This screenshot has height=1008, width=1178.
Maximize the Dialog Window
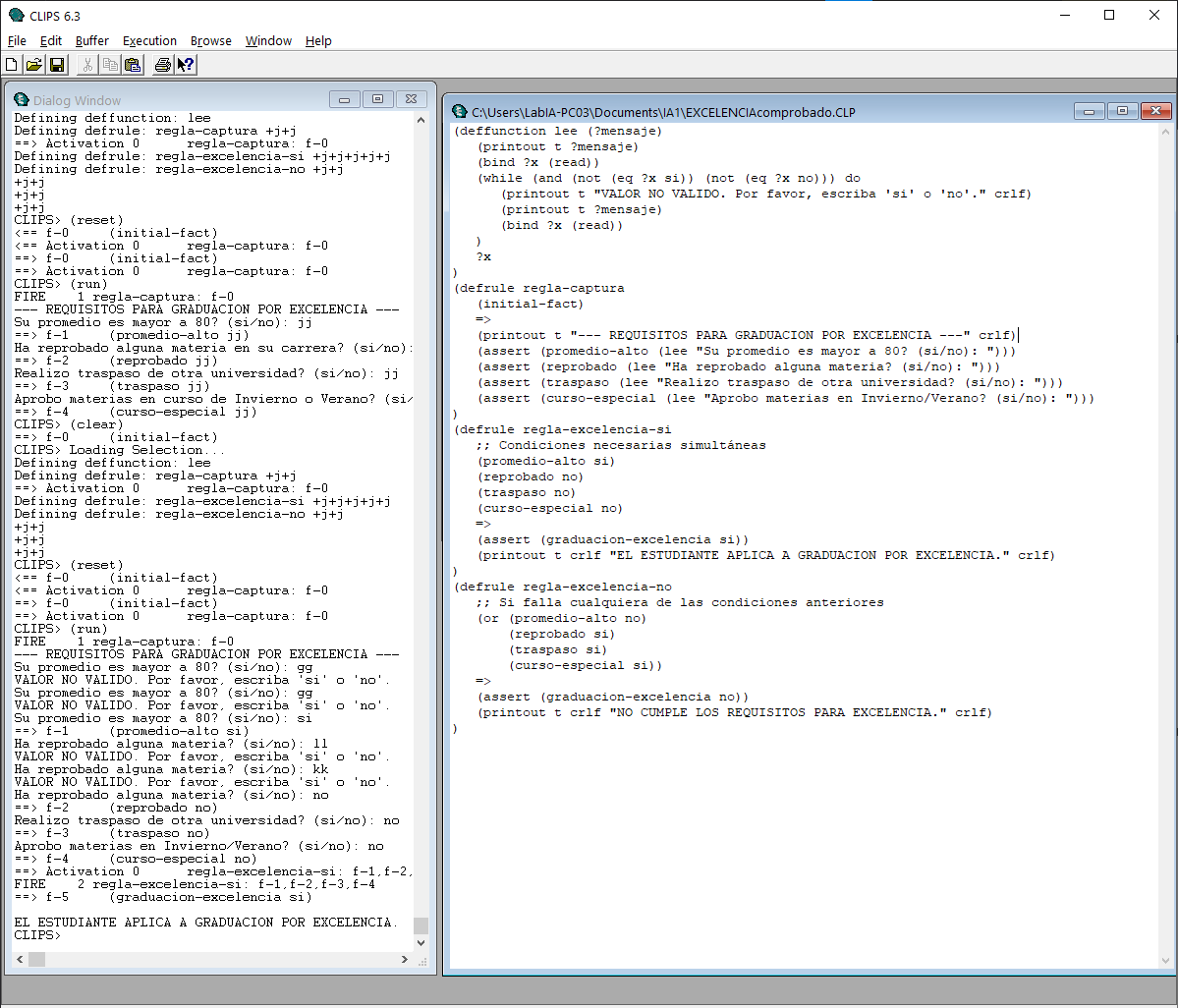coord(378,99)
